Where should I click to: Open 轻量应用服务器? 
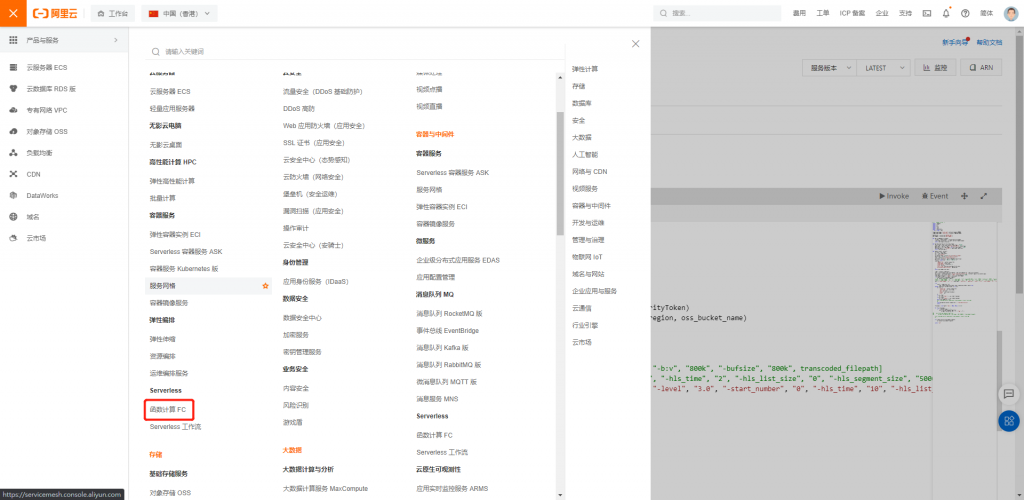click(x=172, y=108)
